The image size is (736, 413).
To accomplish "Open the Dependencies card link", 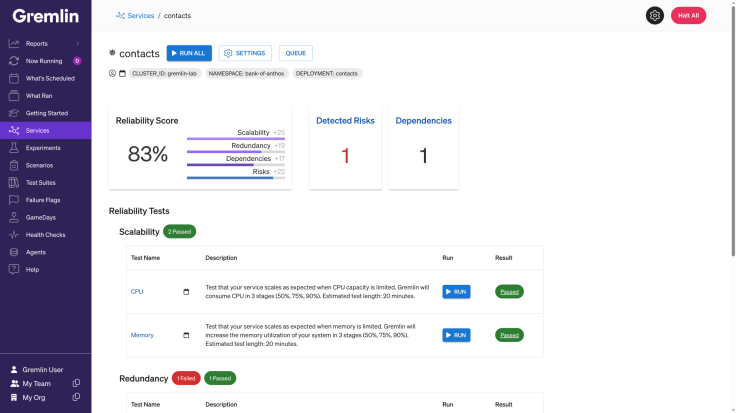I will coord(423,121).
